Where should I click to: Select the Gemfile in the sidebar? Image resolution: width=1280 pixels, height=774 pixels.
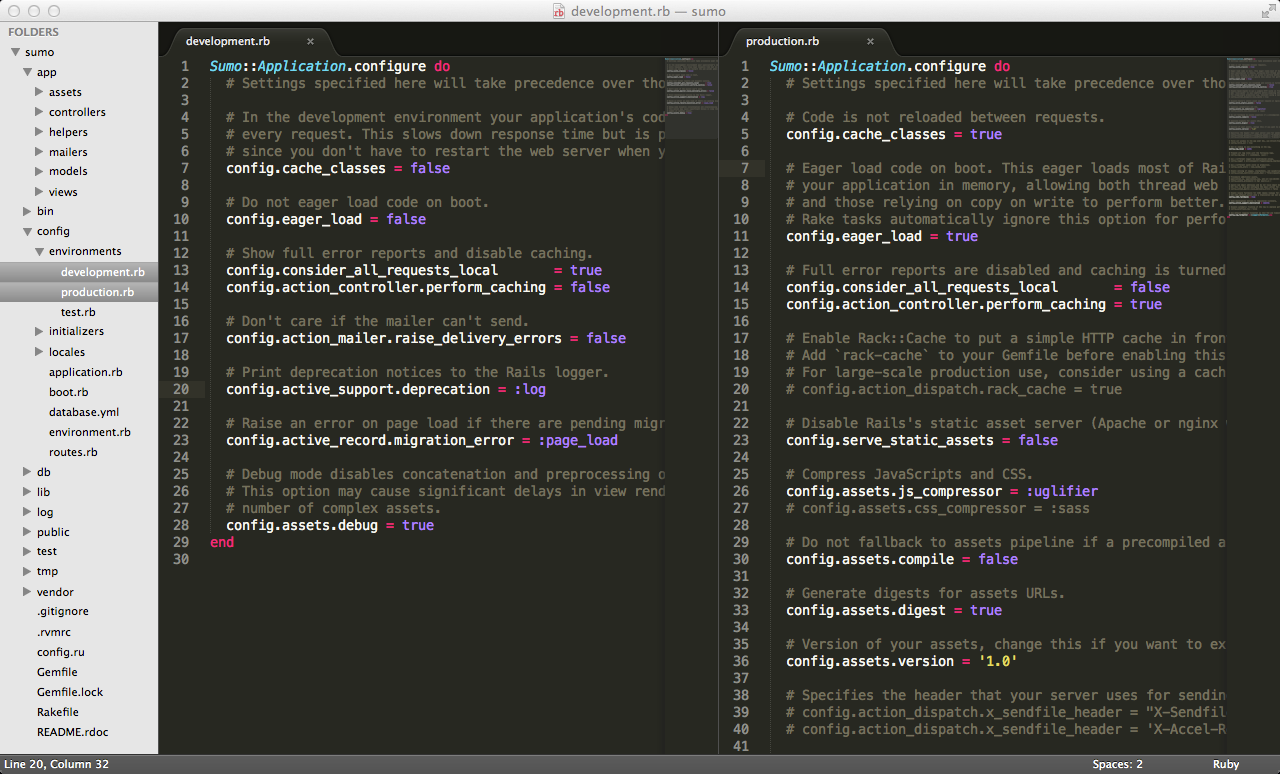pos(56,671)
